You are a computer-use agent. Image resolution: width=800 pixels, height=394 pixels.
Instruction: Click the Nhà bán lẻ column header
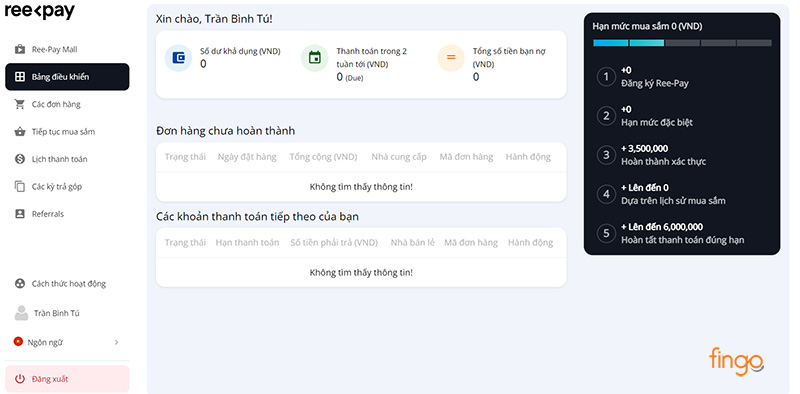pos(412,242)
